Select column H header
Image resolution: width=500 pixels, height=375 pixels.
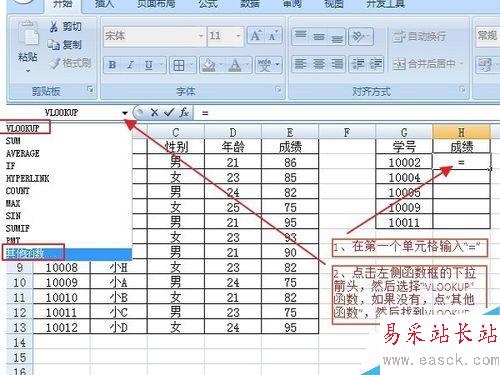(461, 132)
